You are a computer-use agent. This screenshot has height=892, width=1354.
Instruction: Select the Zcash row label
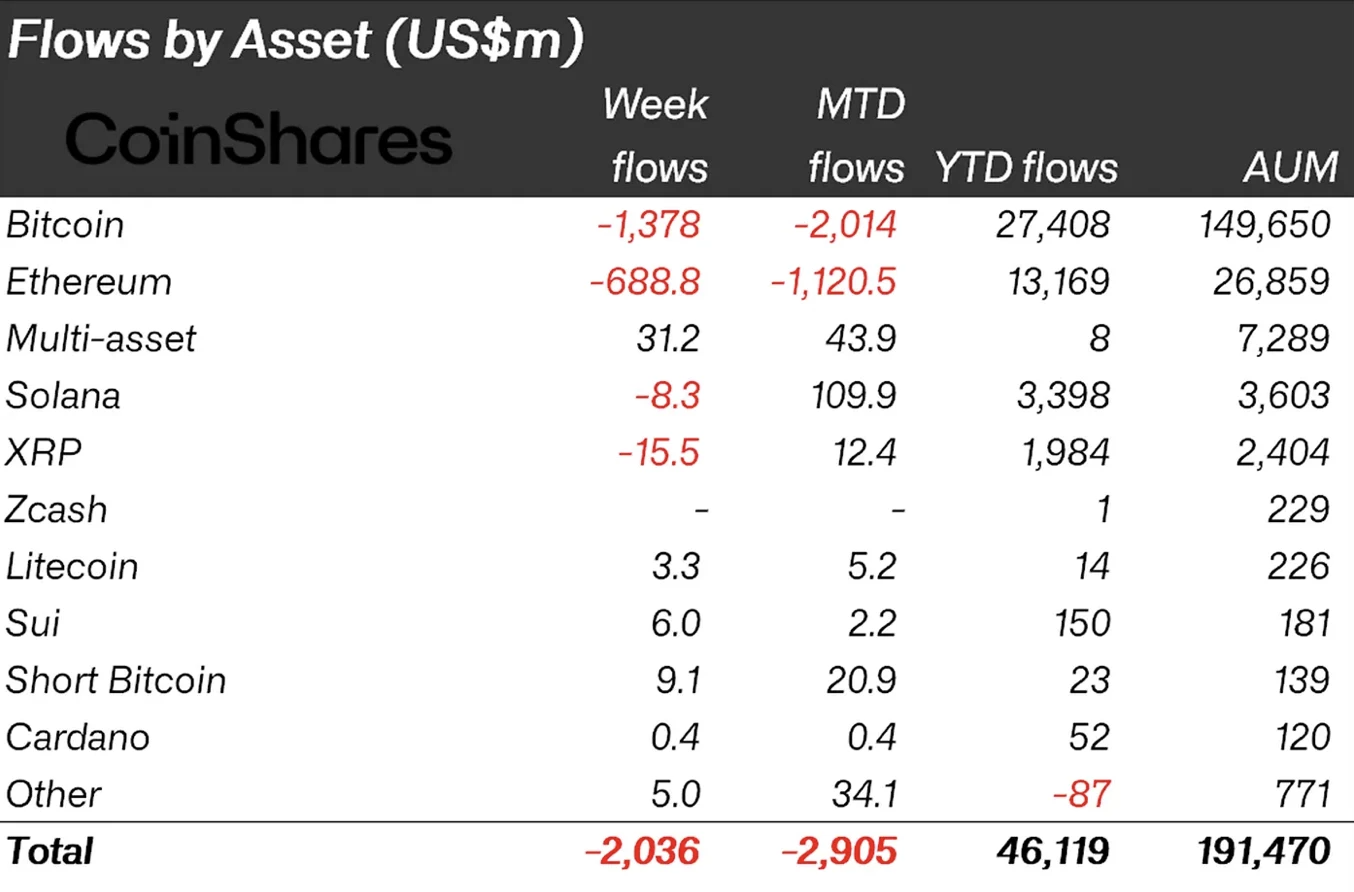pyautogui.click(x=56, y=510)
